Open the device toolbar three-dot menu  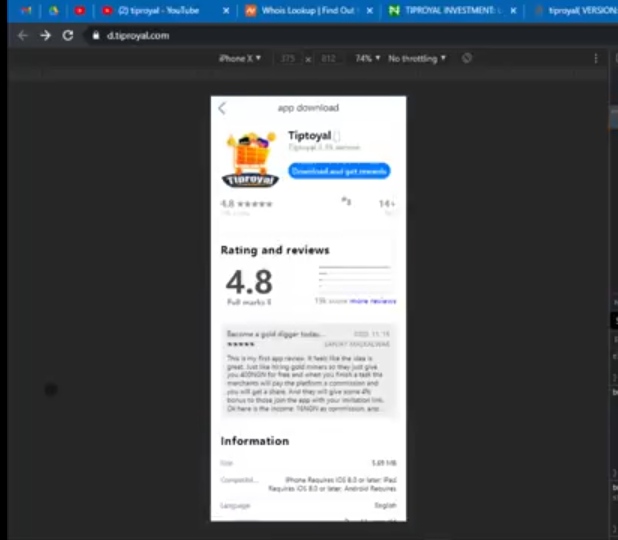tap(596, 59)
